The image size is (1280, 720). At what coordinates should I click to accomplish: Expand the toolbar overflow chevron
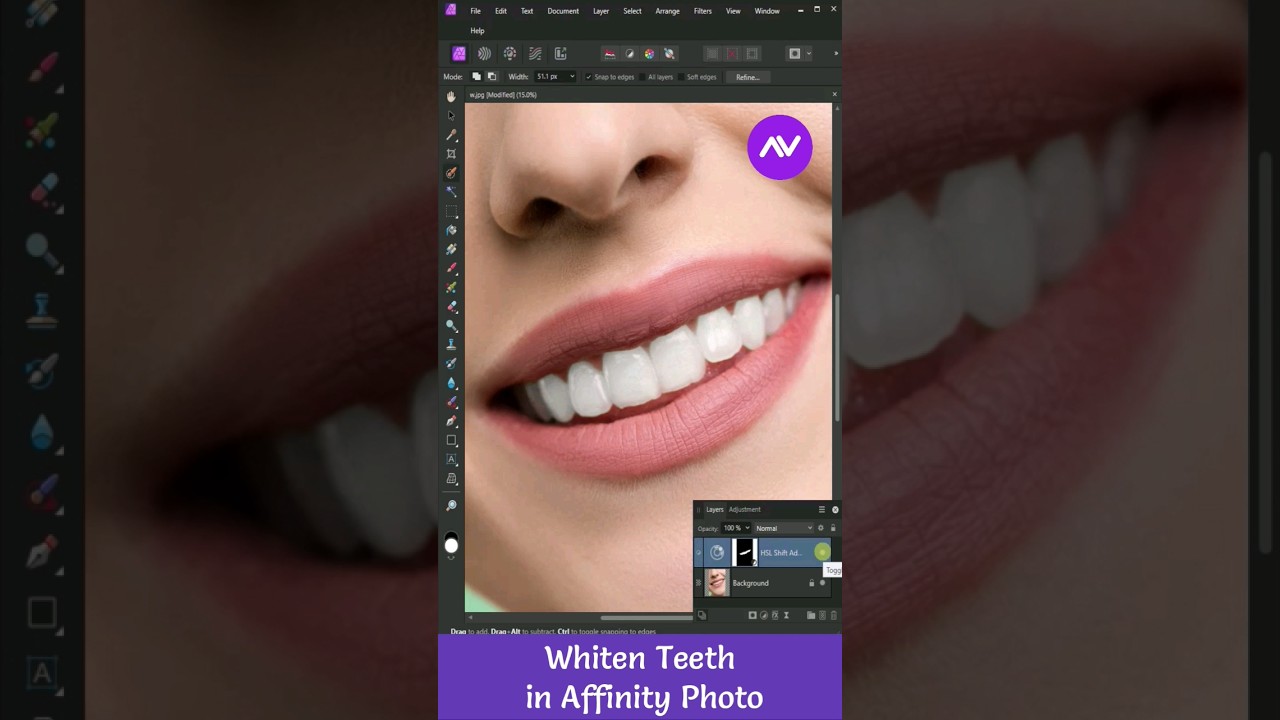click(836, 54)
